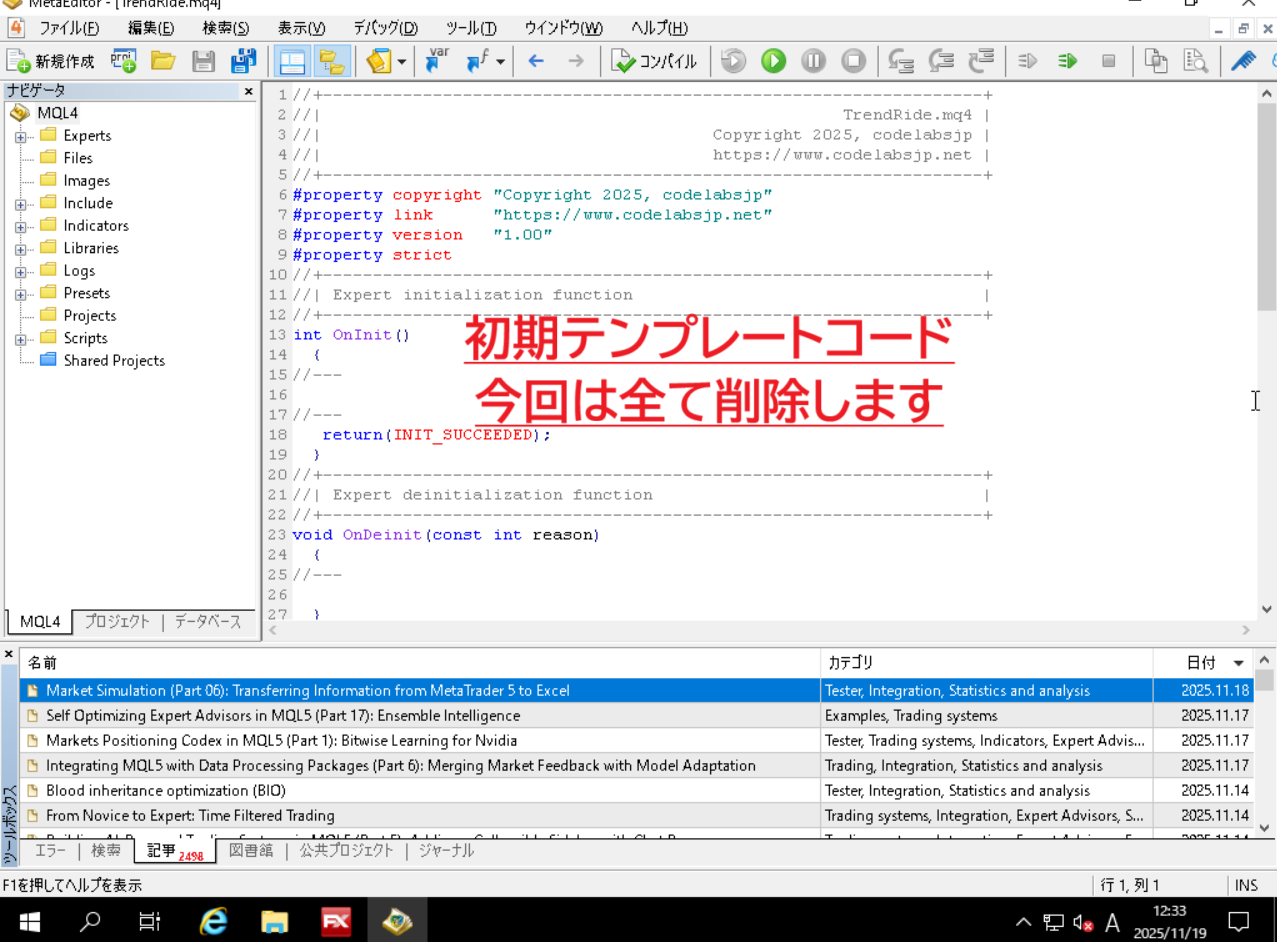Open MetaTrader FX from the taskbar

(336, 919)
